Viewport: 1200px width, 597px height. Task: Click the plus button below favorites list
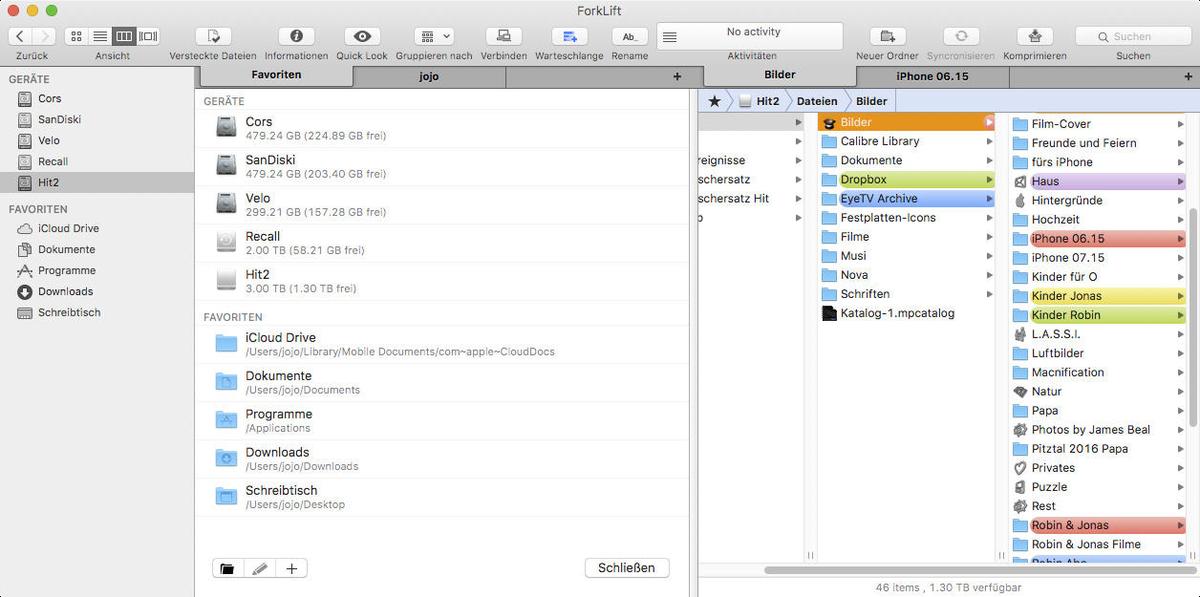(292, 568)
